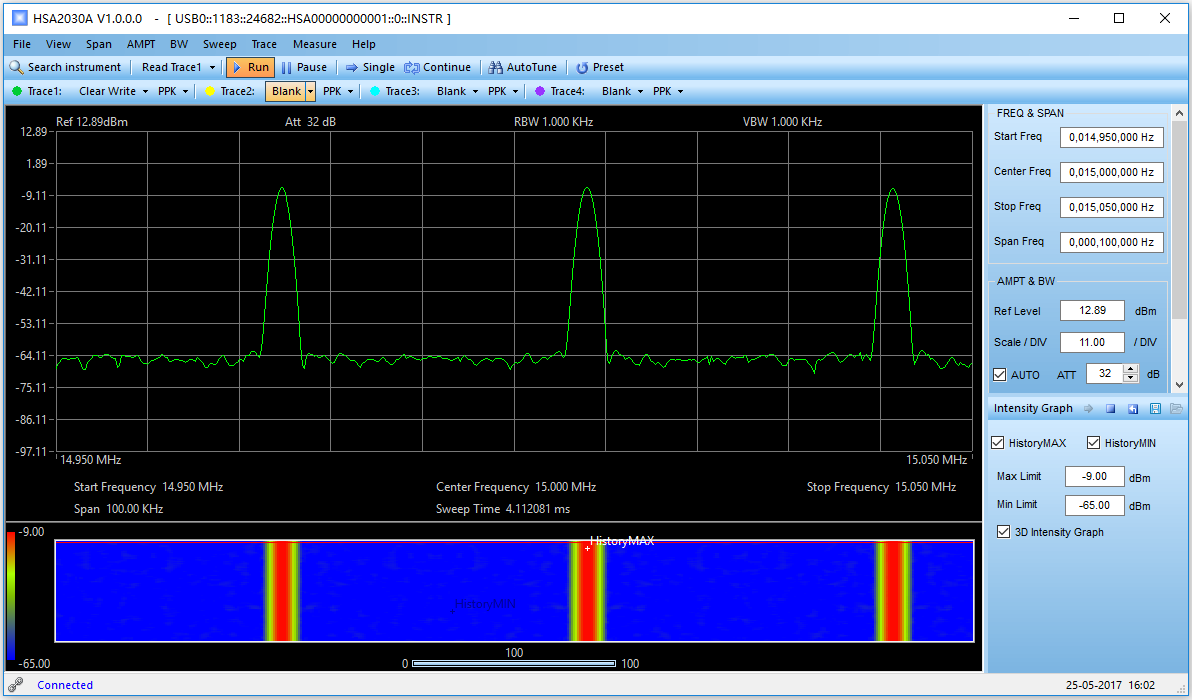Reset instrument with the Preset icon
Image resolution: width=1192 pixels, height=700 pixels.
[582, 67]
